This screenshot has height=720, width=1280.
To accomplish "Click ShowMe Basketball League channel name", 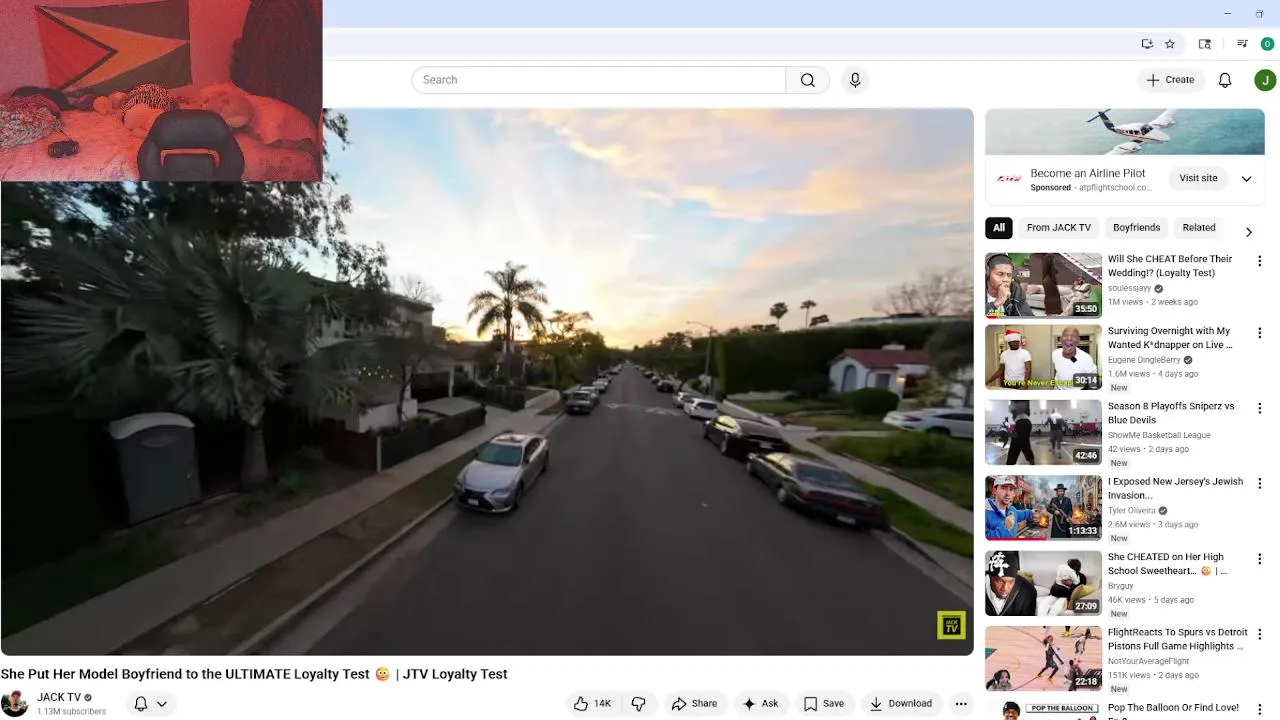I will point(1159,435).
